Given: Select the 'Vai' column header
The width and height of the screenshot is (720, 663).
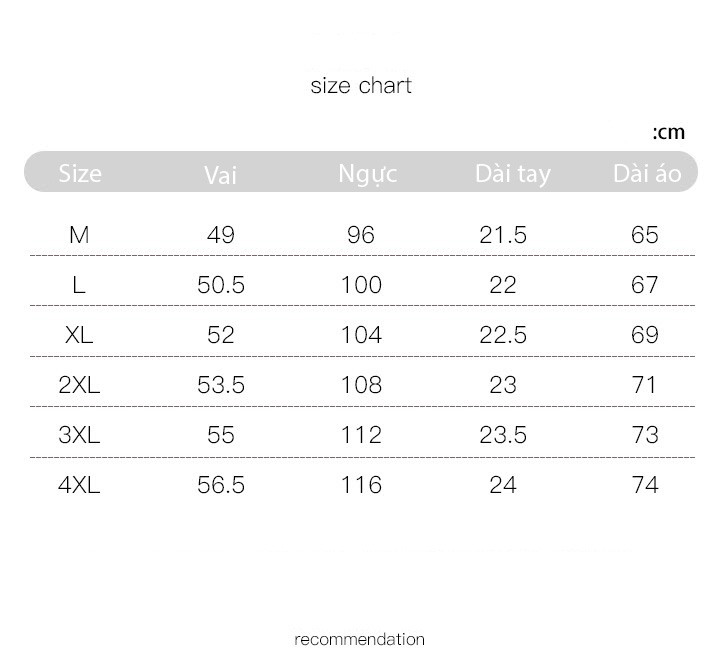Looking at the screenshot, I should [220, 175].
